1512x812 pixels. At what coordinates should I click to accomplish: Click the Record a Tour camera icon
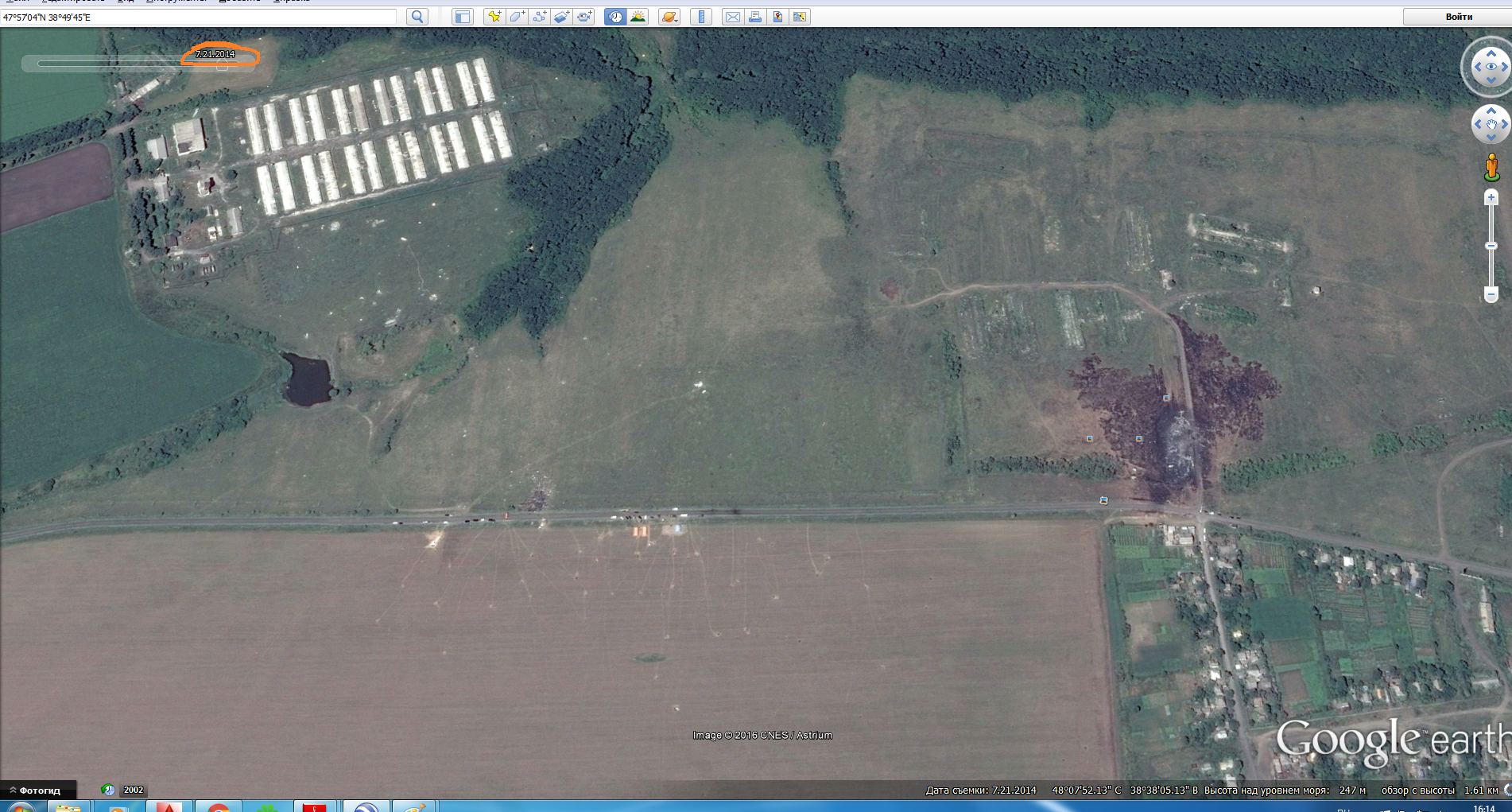click(x=585, y=17)
